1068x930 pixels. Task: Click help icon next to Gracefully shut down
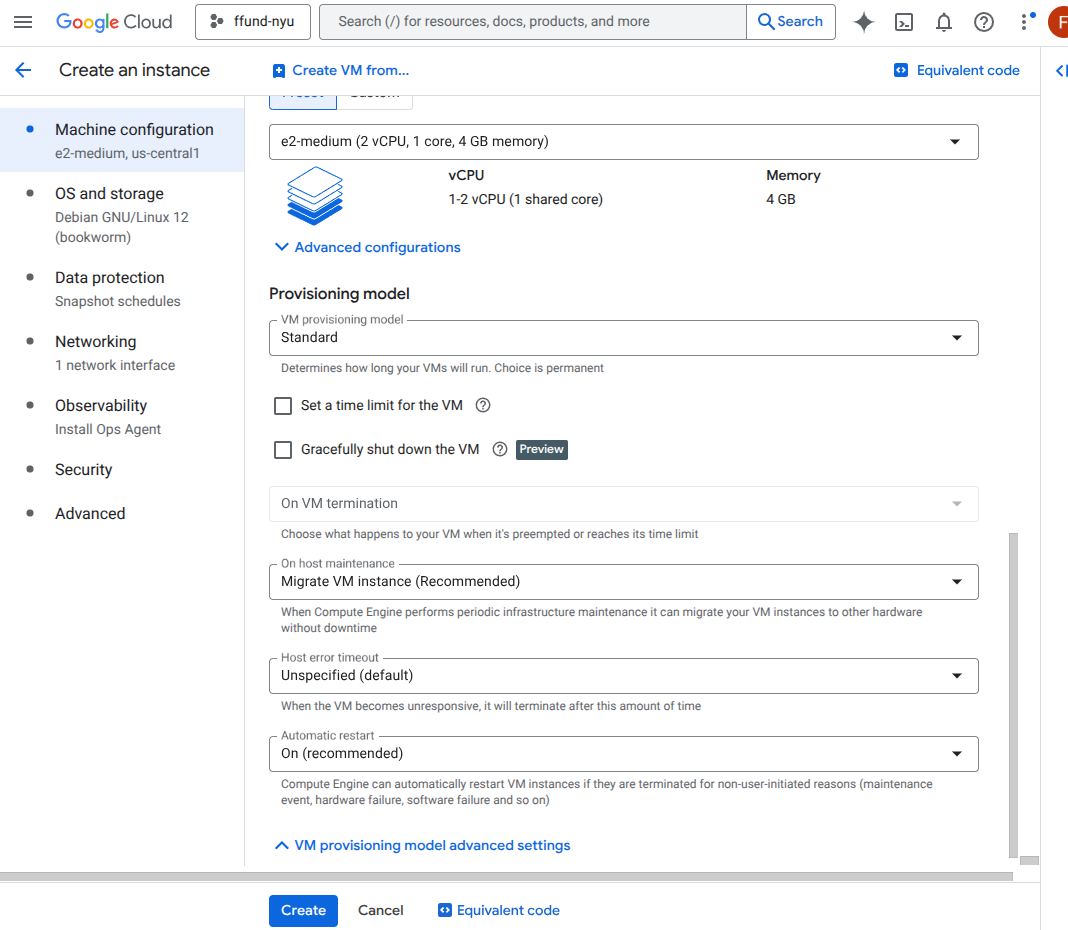coord(500,449)
